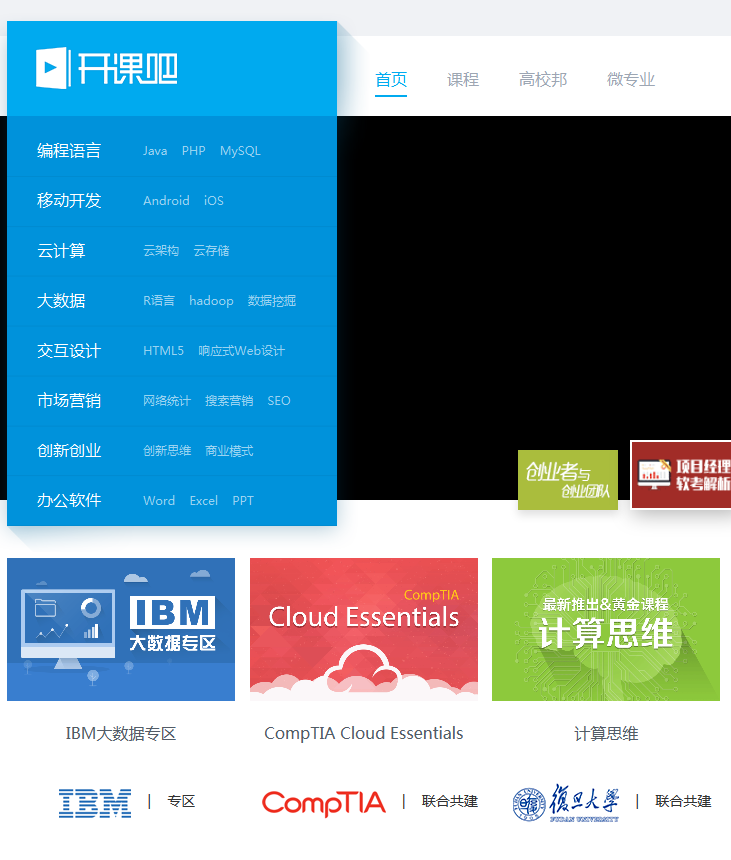Select the 大数据 category
This screenshot has height=860, width=731.
[x=61, y=301]
